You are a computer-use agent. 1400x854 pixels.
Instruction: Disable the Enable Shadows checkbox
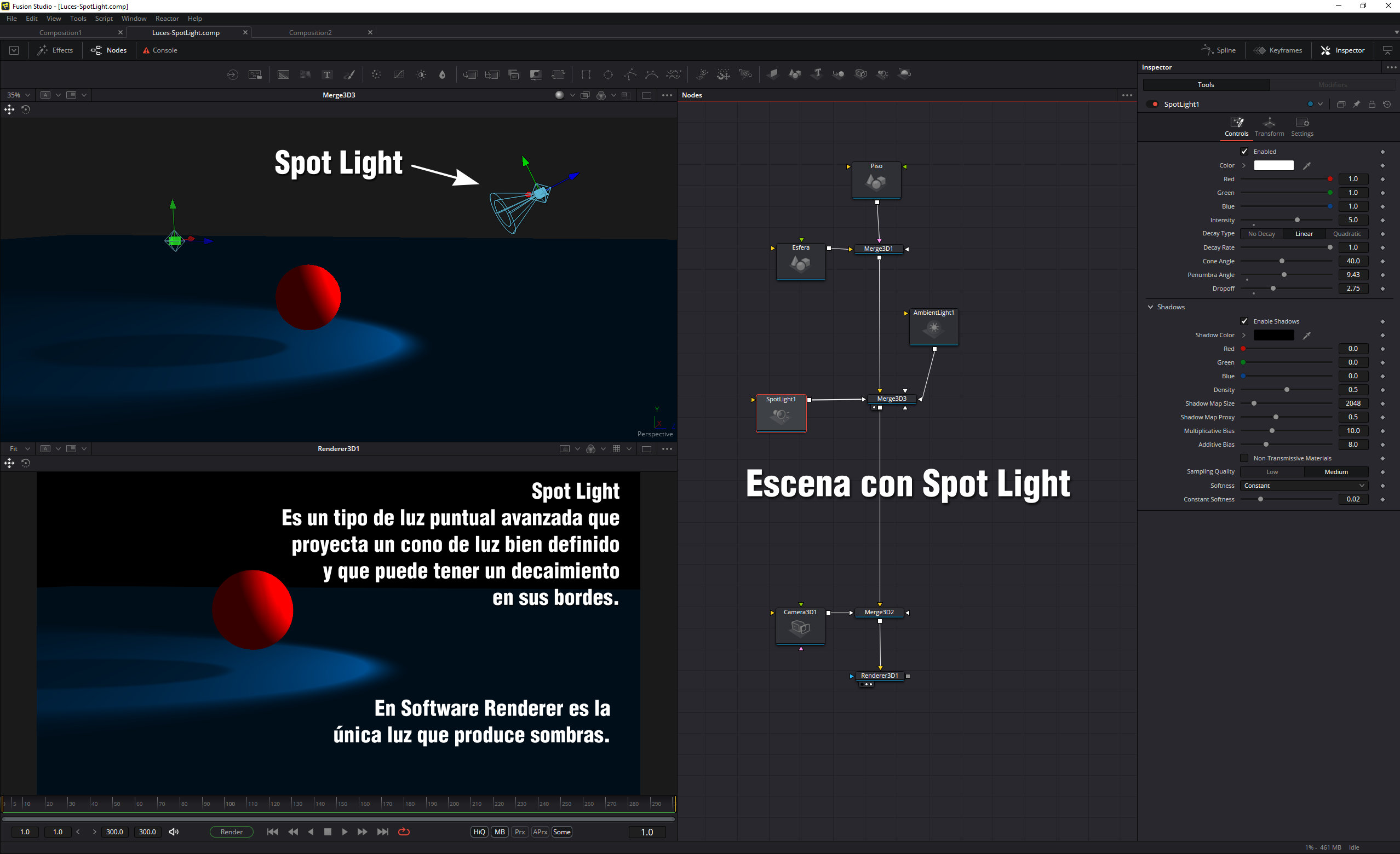[1244, 321]
